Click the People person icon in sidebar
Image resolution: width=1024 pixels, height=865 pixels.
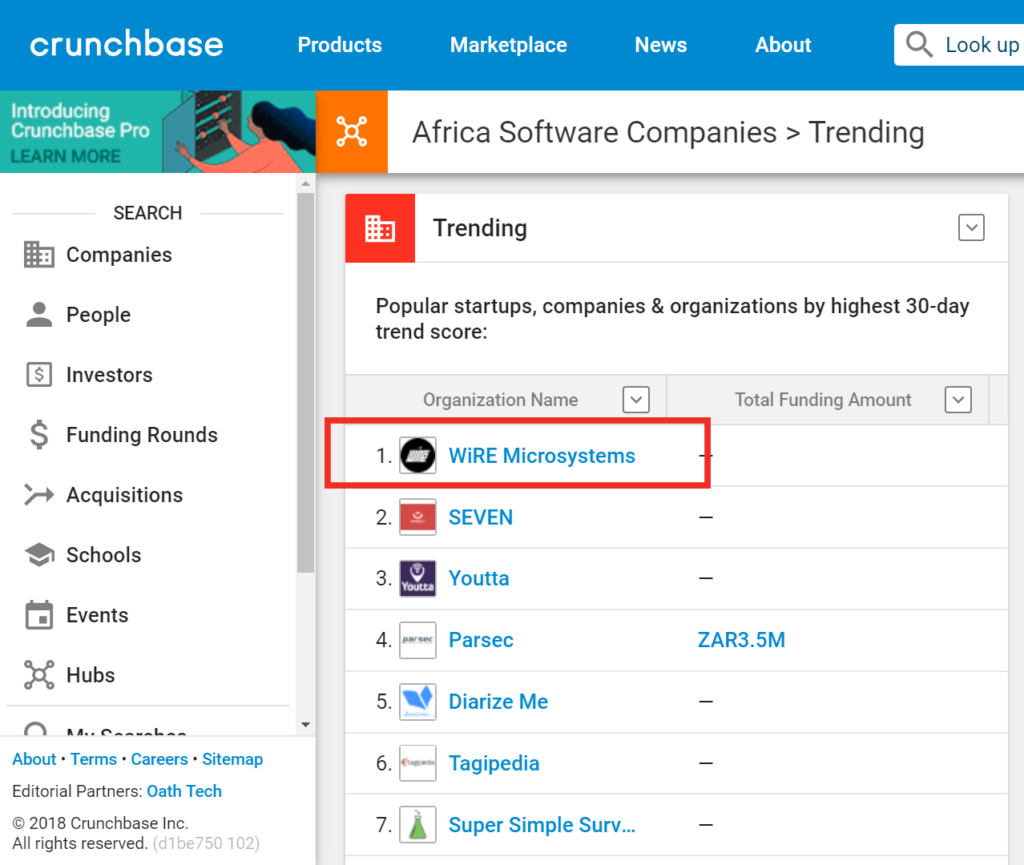point(39,315)
